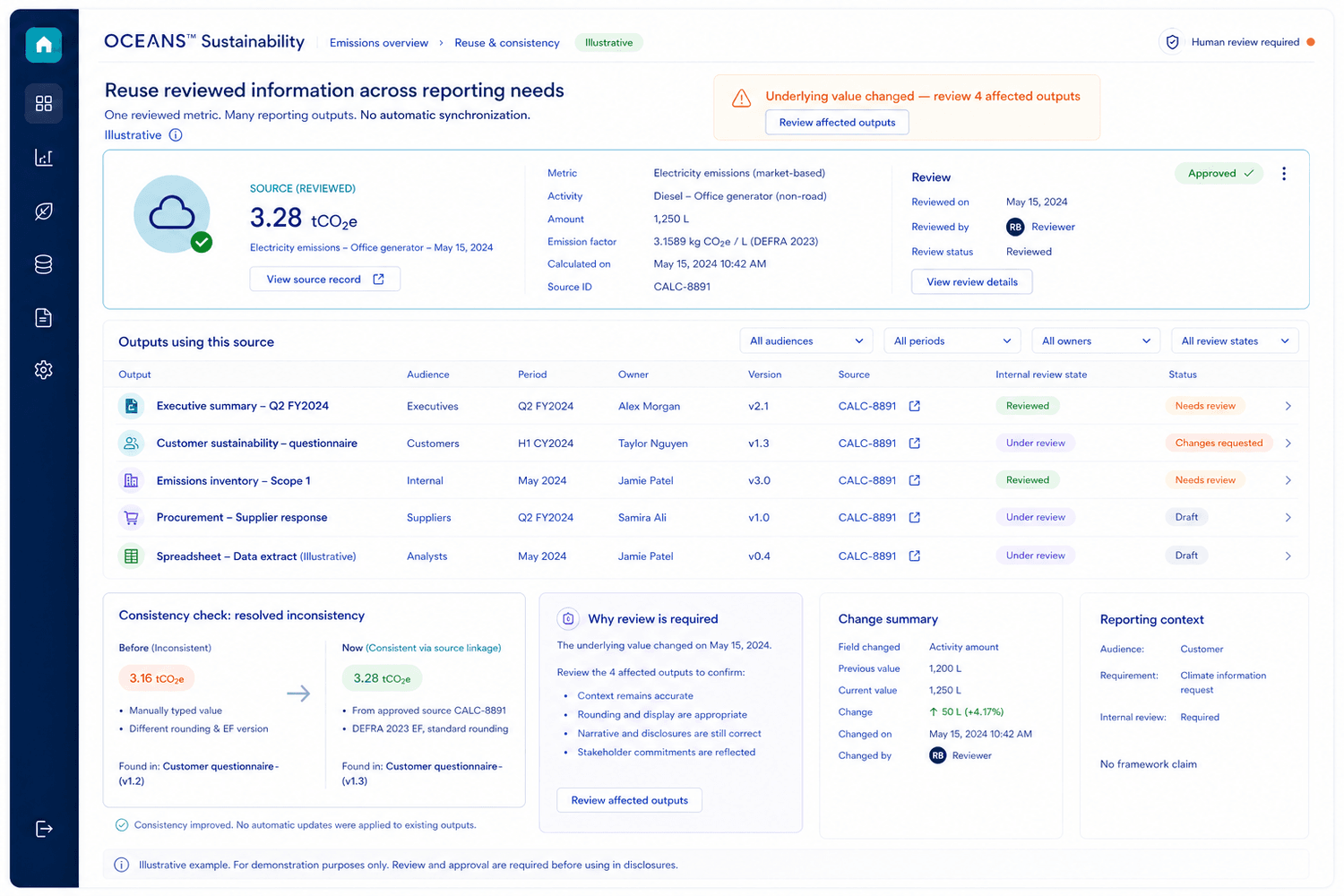Click Review affected outputs in alert banner
Screen dimensions: 1344x896
pos(837,122)
